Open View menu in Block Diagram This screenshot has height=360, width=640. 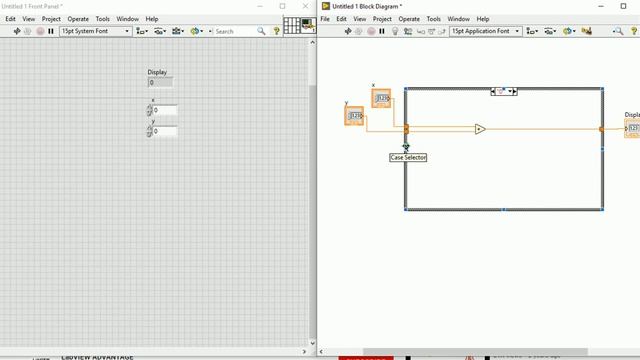tap(360, 19)
